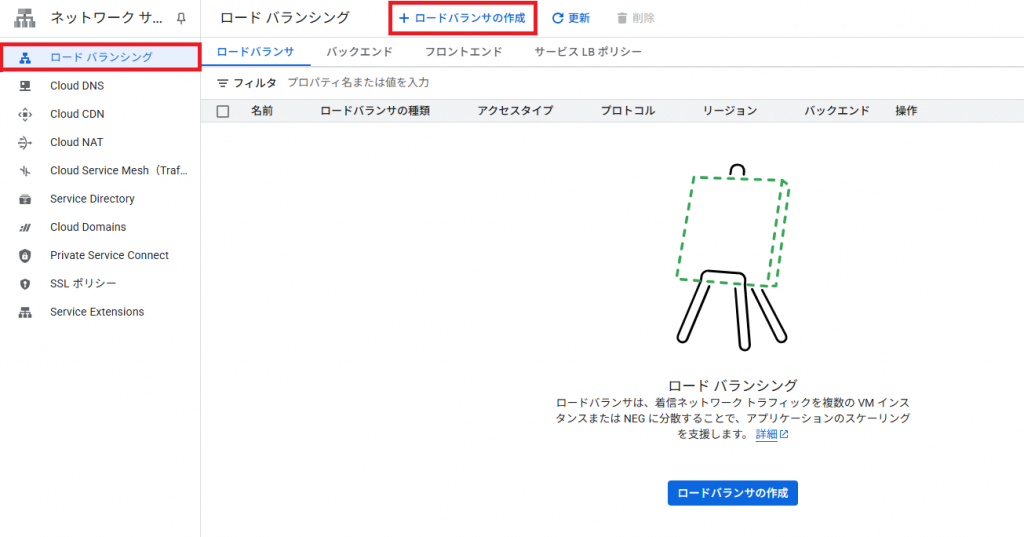Select the ロードバランサ tab
1024x537 pixels.
(x=255, y=52)
